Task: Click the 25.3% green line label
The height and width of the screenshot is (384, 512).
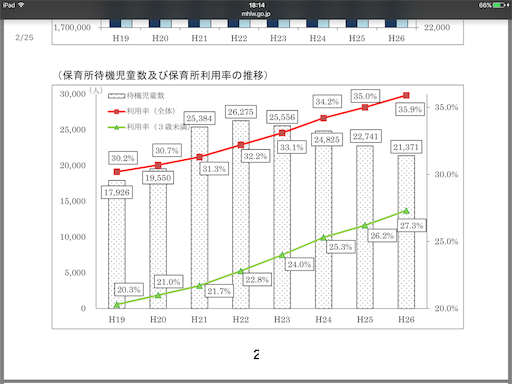Action: tap(341, 247)
